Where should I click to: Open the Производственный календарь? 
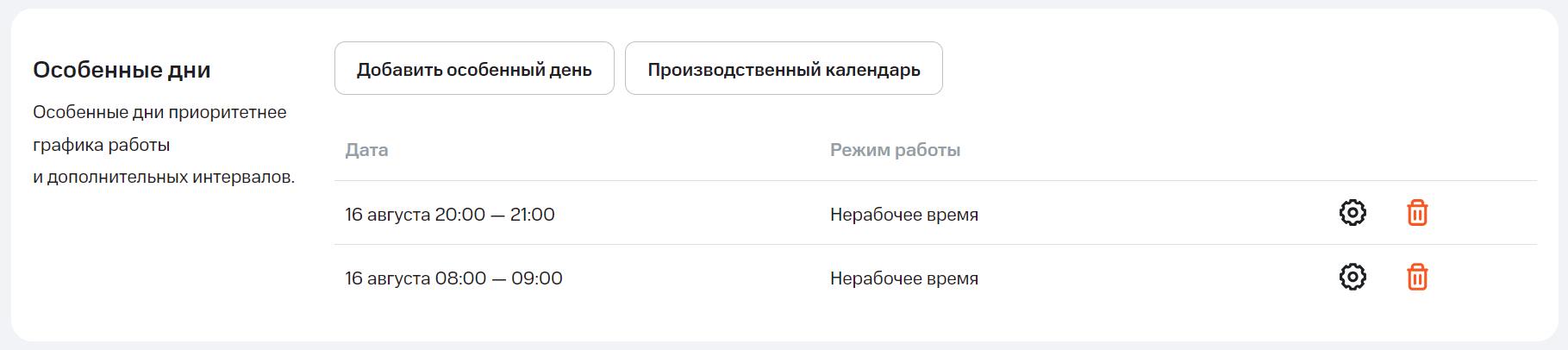click(x=784, y=69)
